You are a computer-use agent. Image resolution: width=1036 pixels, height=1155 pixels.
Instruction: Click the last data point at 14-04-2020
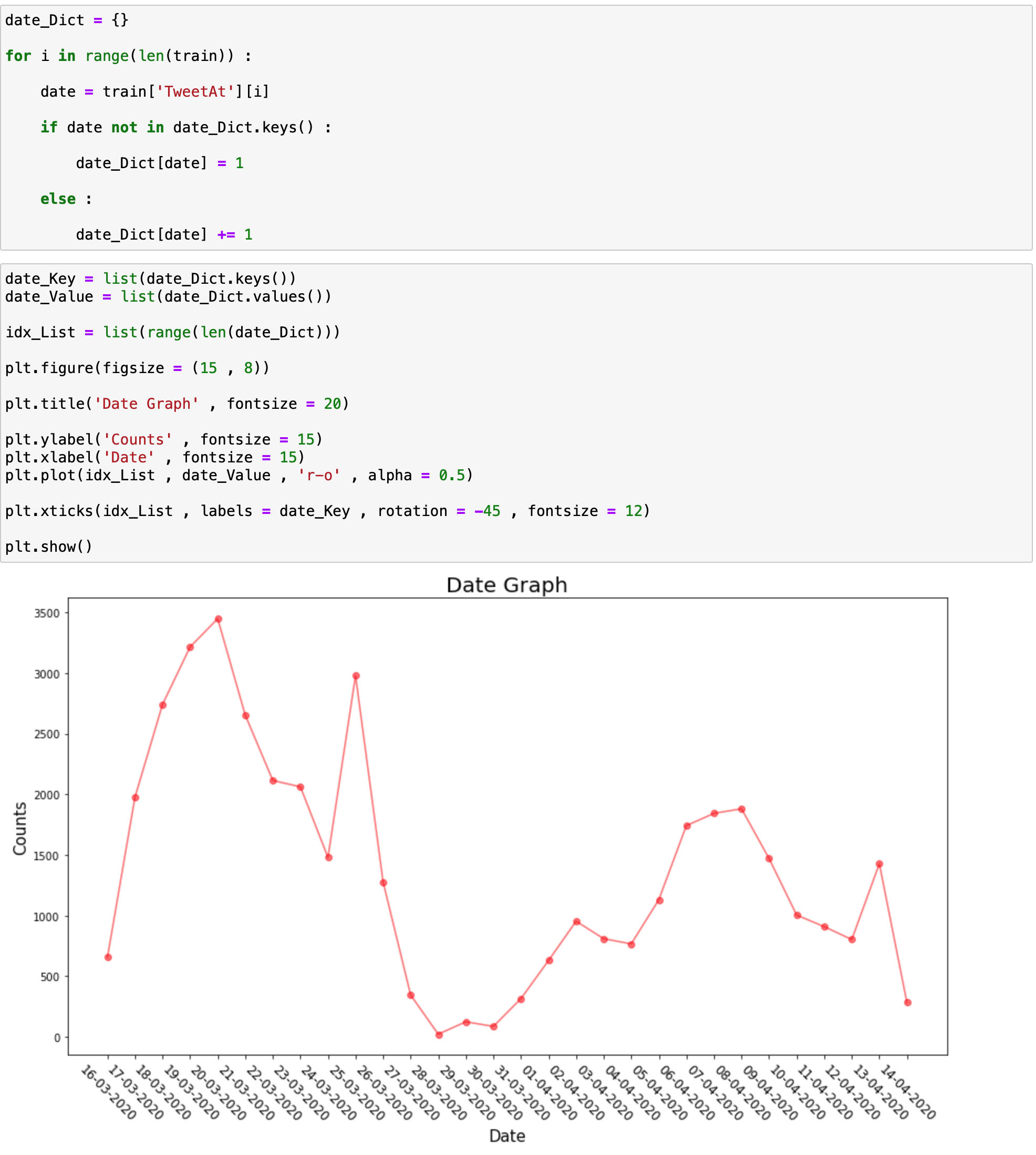[907, 1003]
